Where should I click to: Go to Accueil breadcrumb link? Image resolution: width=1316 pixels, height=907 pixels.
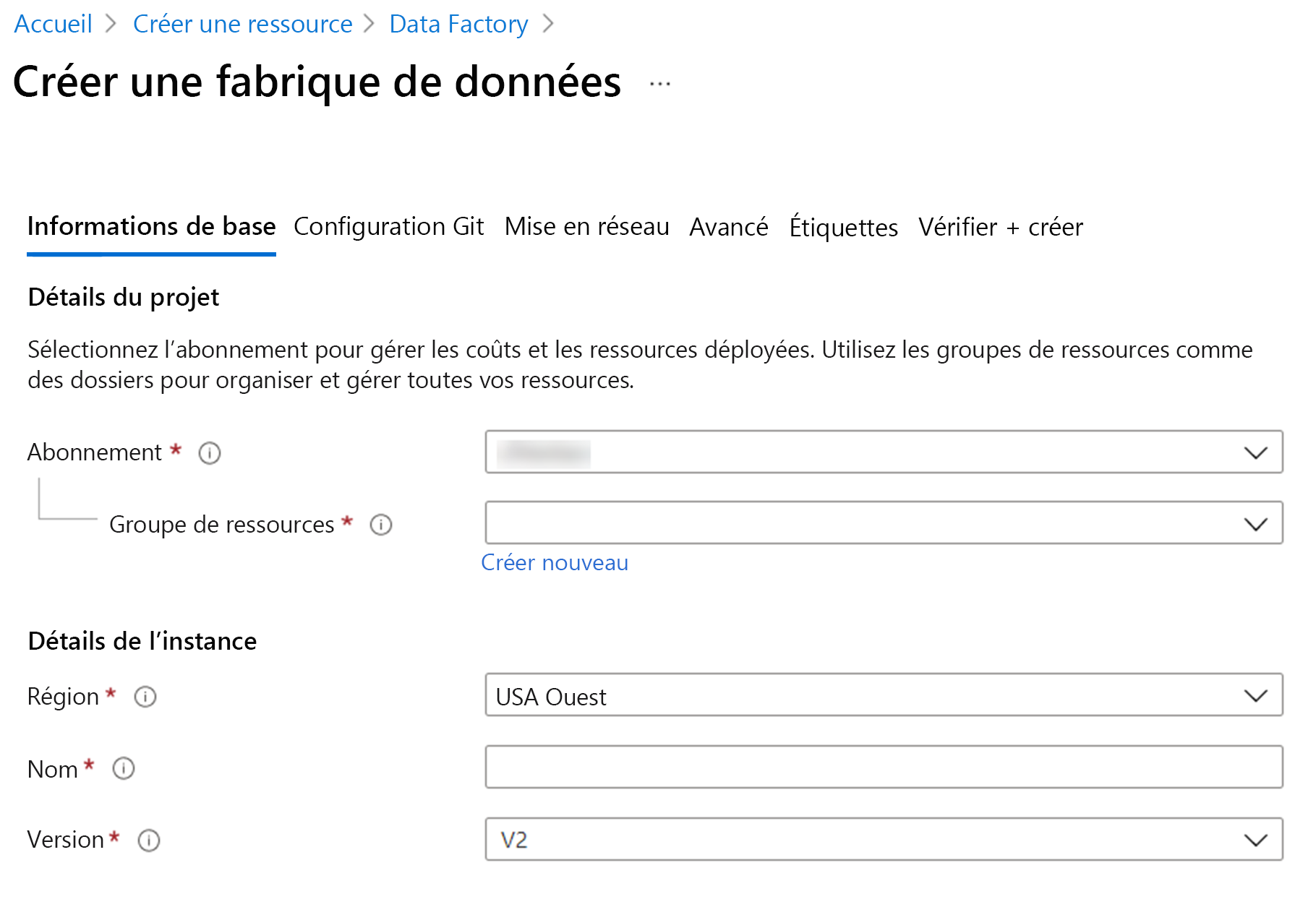pyautogui.click(x=54, y=24)
